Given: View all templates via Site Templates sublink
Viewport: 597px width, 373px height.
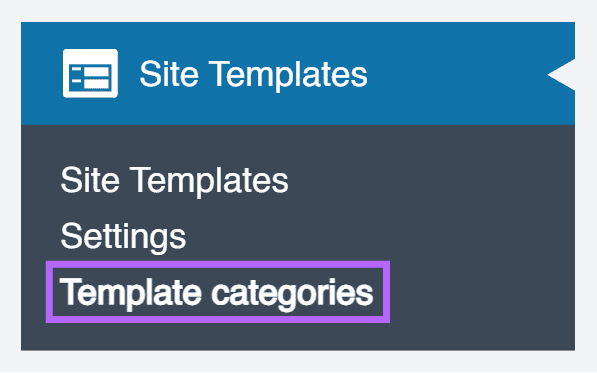Looking at the screenshot, I should pos(174,181).
